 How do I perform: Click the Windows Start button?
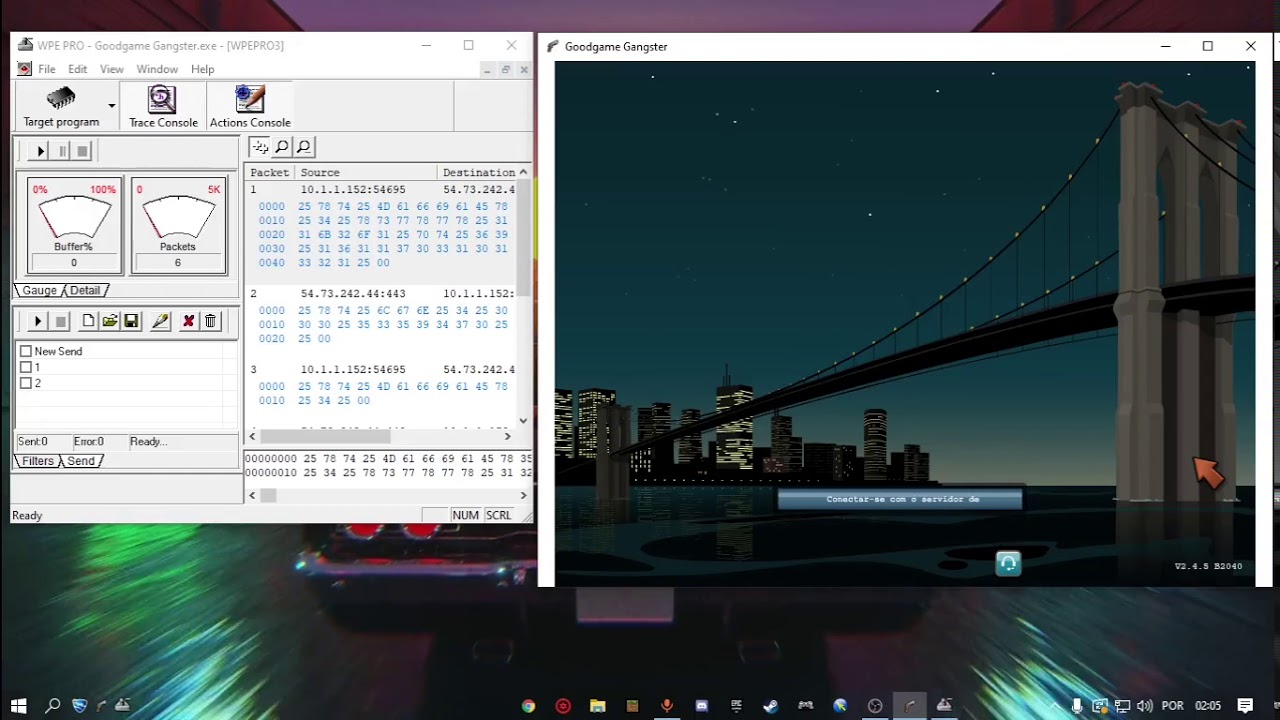point(18,705)
